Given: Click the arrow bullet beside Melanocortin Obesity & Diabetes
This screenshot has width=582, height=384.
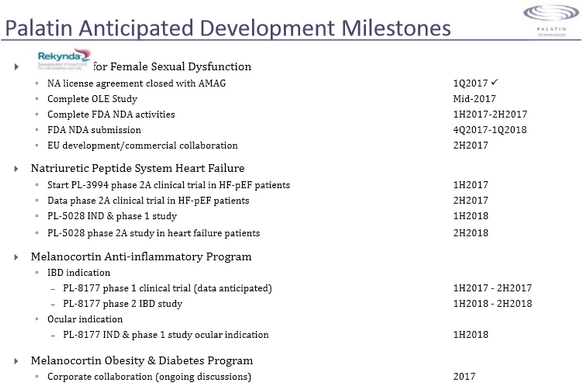Looking at the screenshot, I should click(x=16, y=361).
